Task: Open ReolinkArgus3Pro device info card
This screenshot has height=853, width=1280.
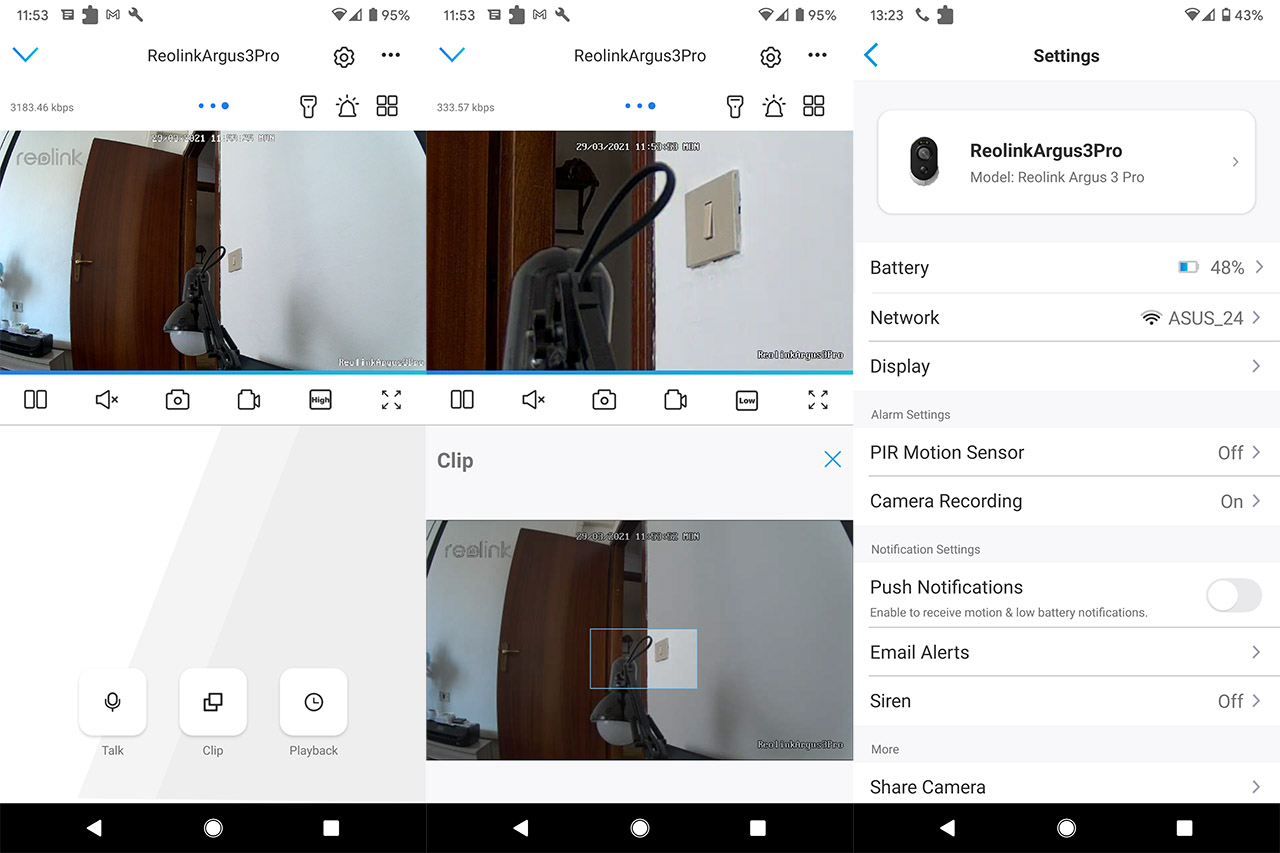Action: pos(1066,162)
